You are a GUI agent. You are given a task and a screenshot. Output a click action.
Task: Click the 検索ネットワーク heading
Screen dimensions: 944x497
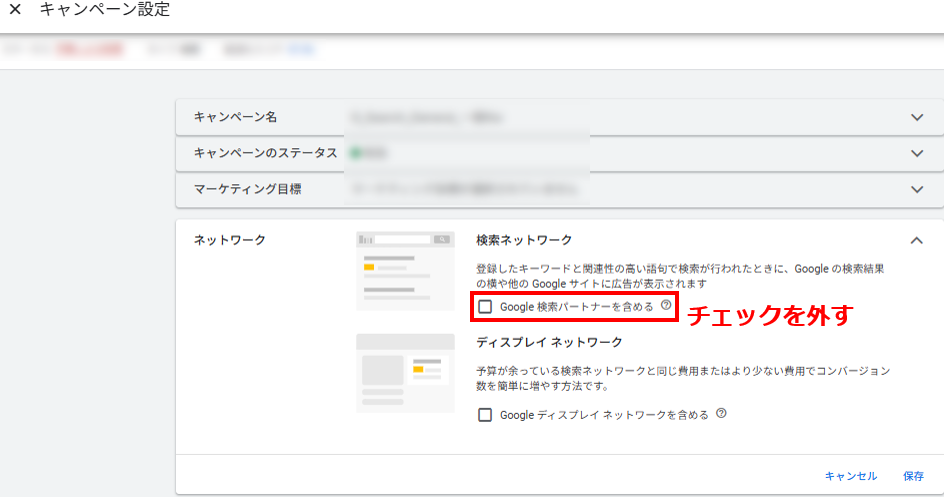coord(524,240)
